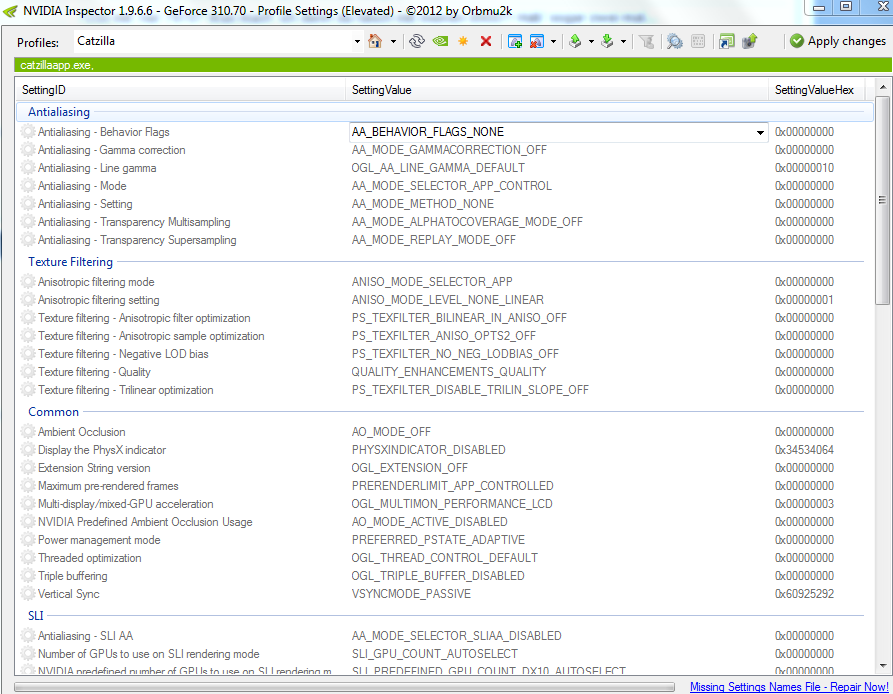Select the Antialiasing - Transparency Supersampling row

tap(445, 240)
